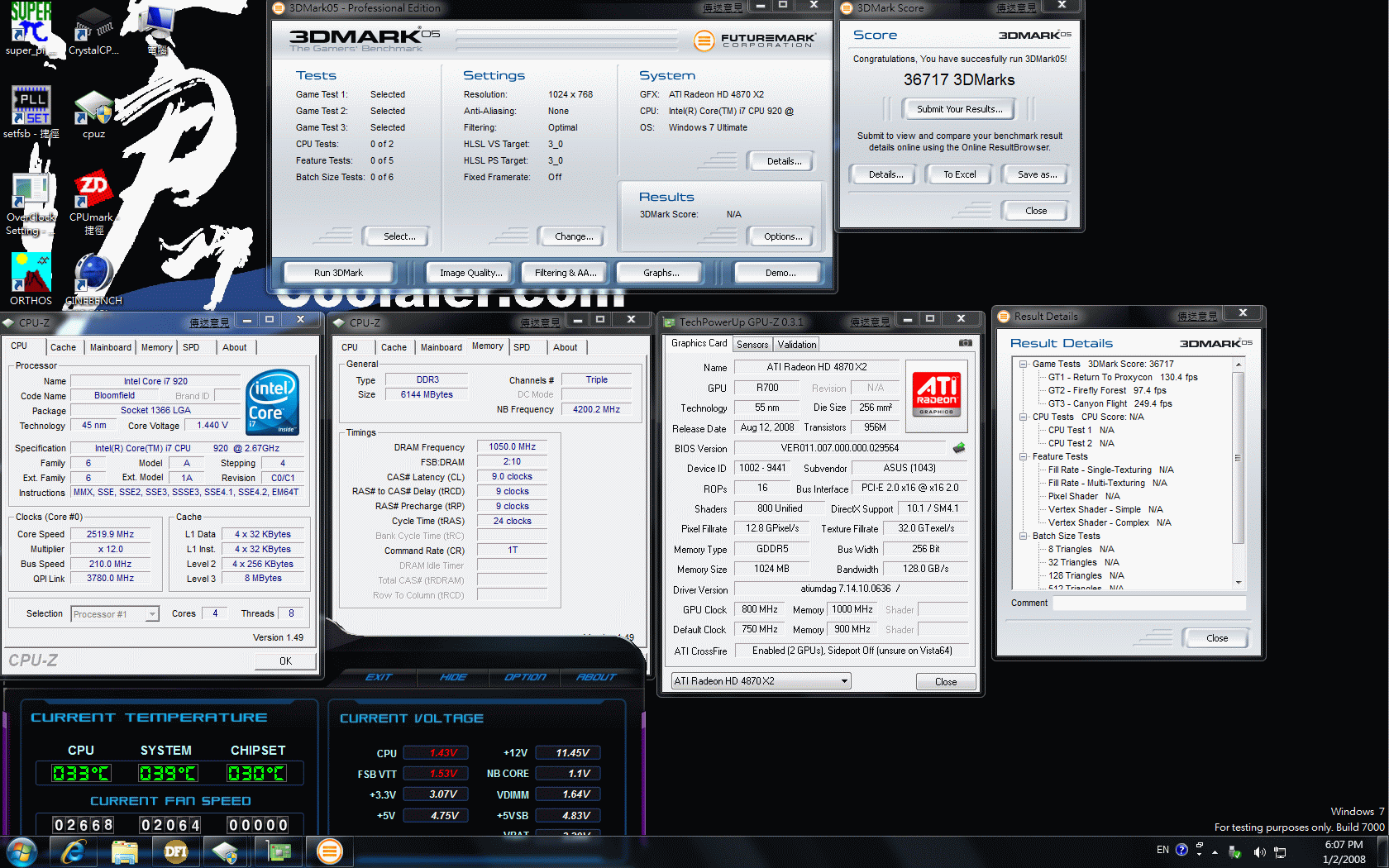1389x868 pixels.
Task: Open Windows Explorer from the taskbar
Action: 124,851
